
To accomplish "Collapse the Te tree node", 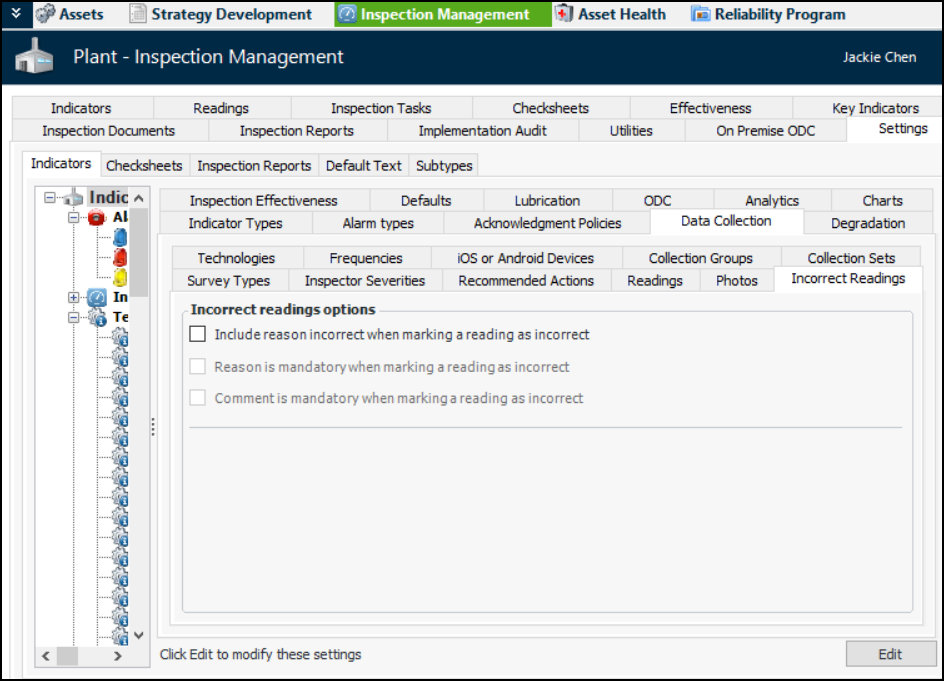I will [x=73, y=317].
